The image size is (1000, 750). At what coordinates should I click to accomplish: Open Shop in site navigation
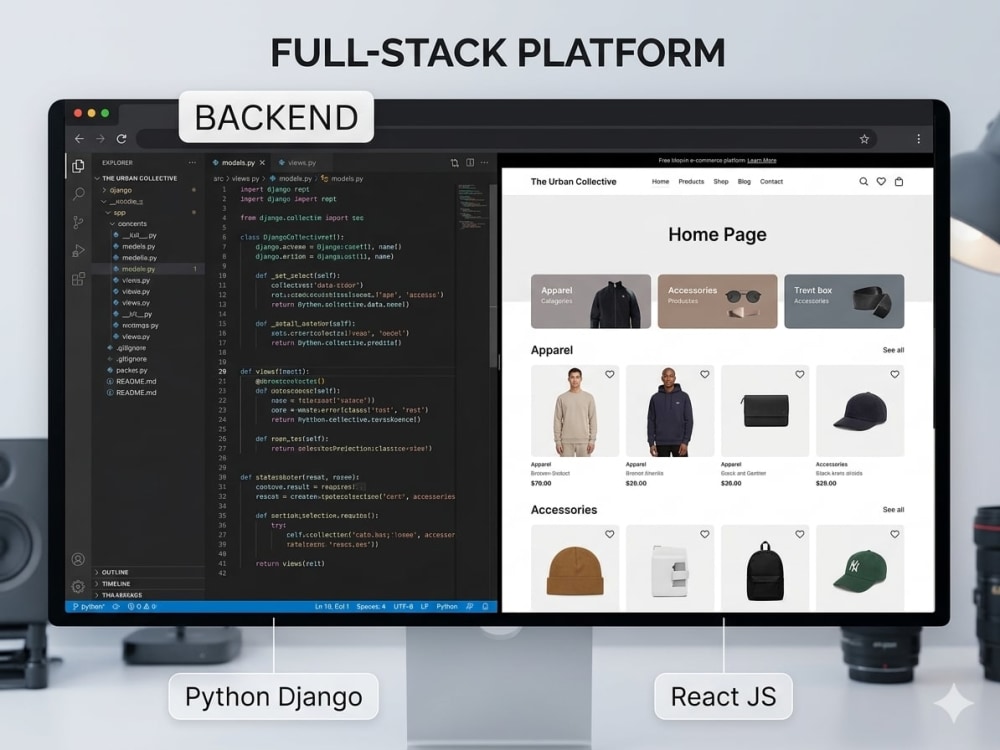(721, 182)
